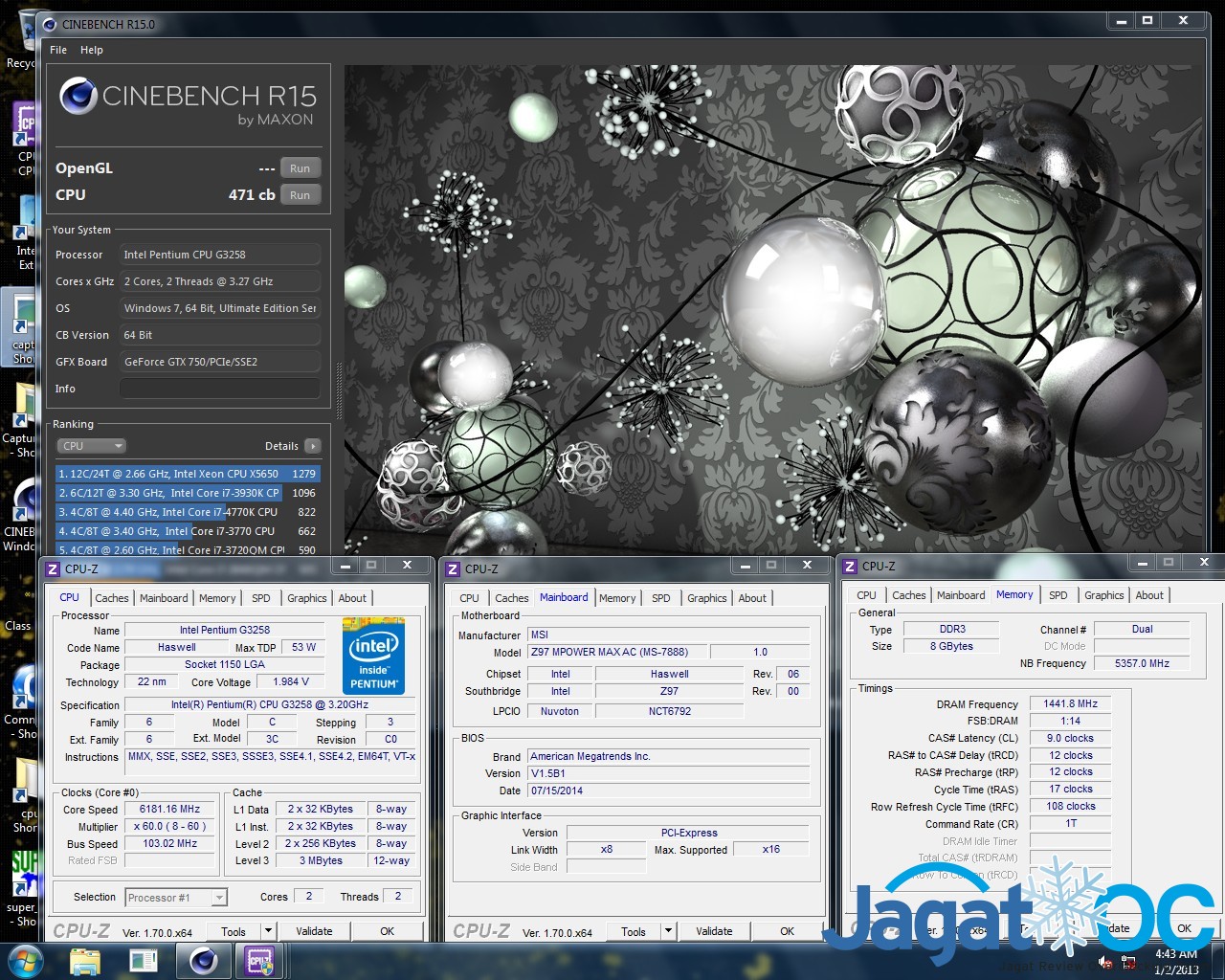Image resolution: width=1225 pixels, height=980 pixels.
Task: Open CPU-Z taskbar icon
Action: pos(260,961)
